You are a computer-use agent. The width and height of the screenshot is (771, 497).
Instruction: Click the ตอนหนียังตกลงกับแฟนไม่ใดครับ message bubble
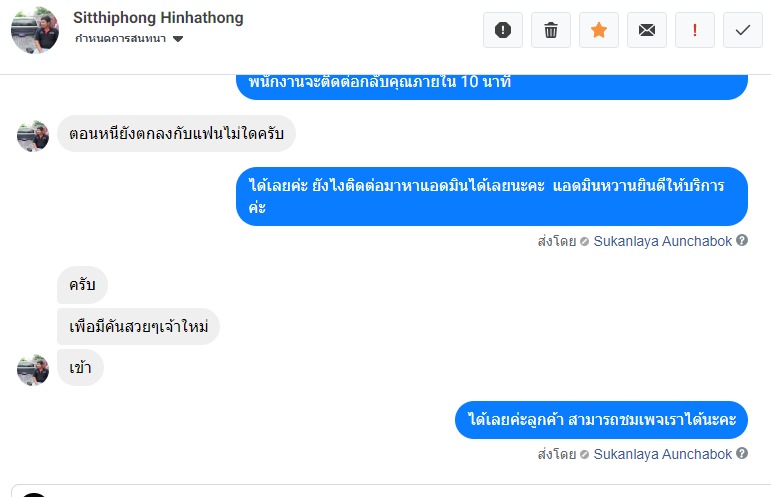[x=176, y=133]
